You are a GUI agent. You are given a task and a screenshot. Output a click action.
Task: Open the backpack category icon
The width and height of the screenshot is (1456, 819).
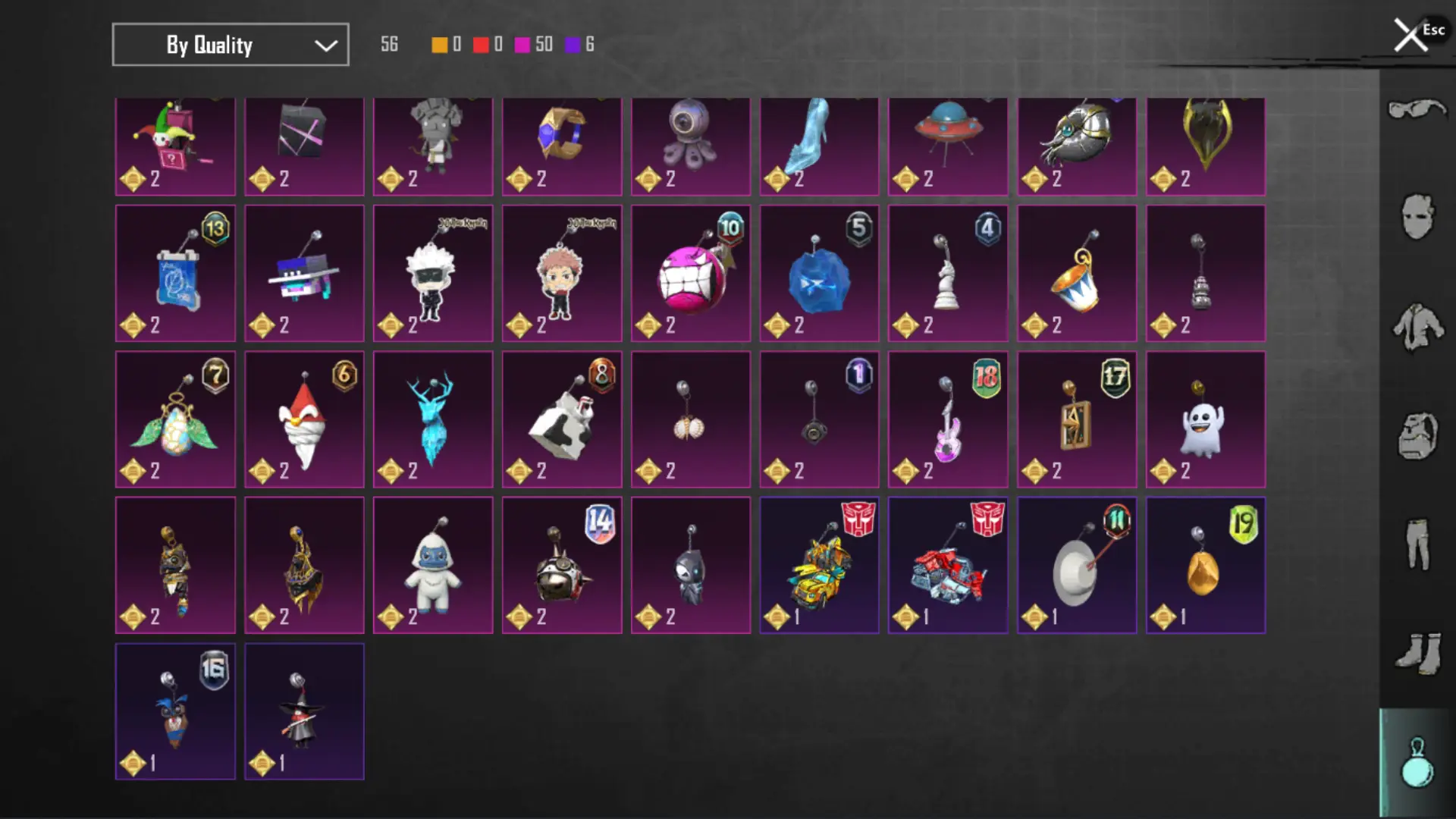coord(1417,436)
